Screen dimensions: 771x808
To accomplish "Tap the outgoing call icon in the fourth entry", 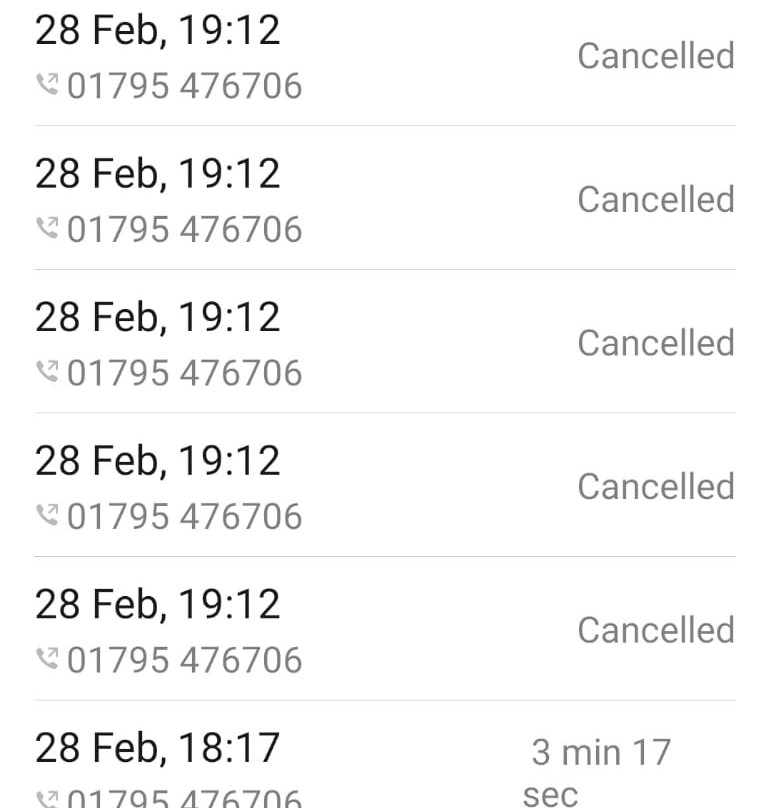I will [x=47, y=515].
